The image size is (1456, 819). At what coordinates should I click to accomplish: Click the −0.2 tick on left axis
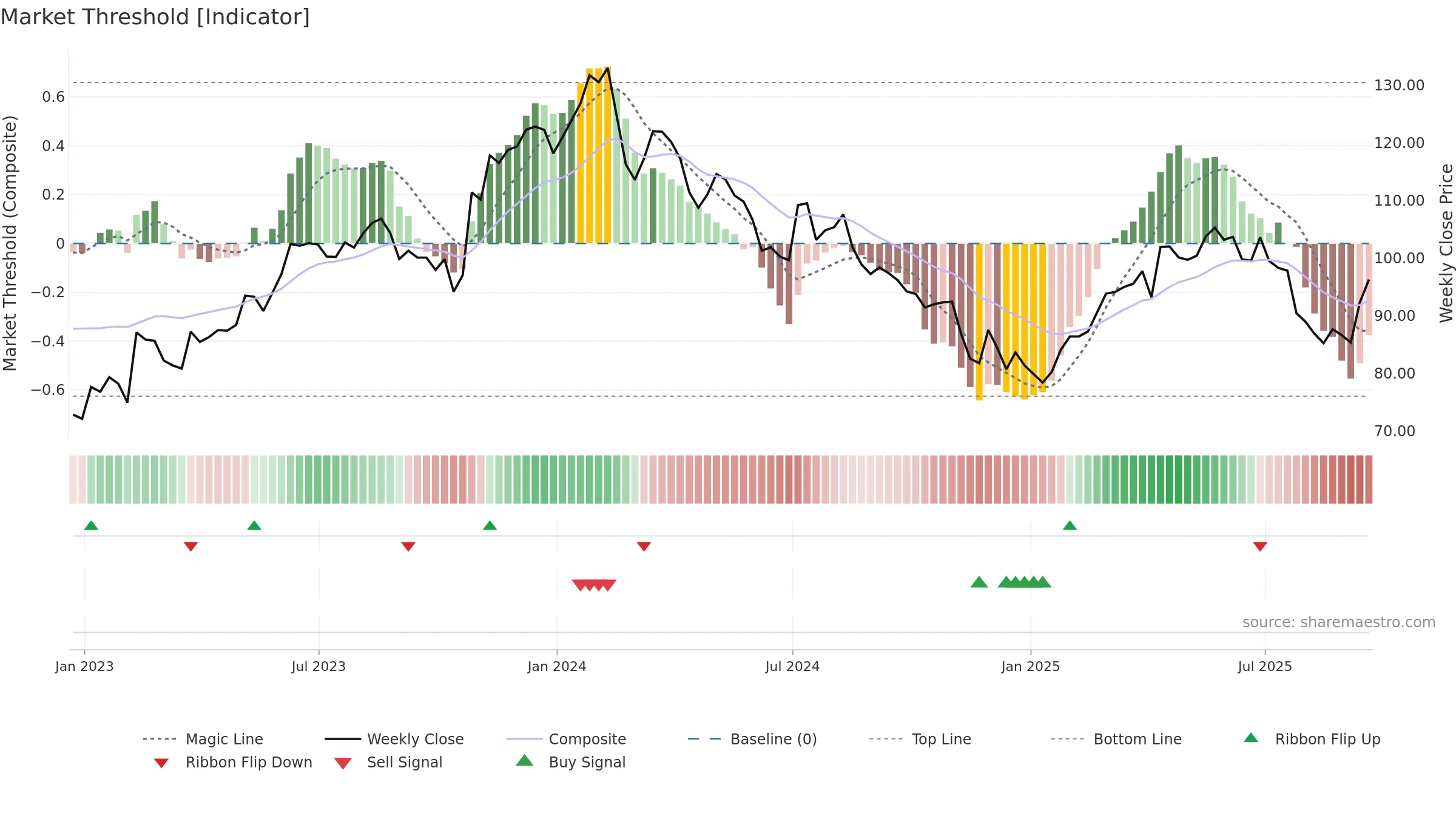point(48,292)
